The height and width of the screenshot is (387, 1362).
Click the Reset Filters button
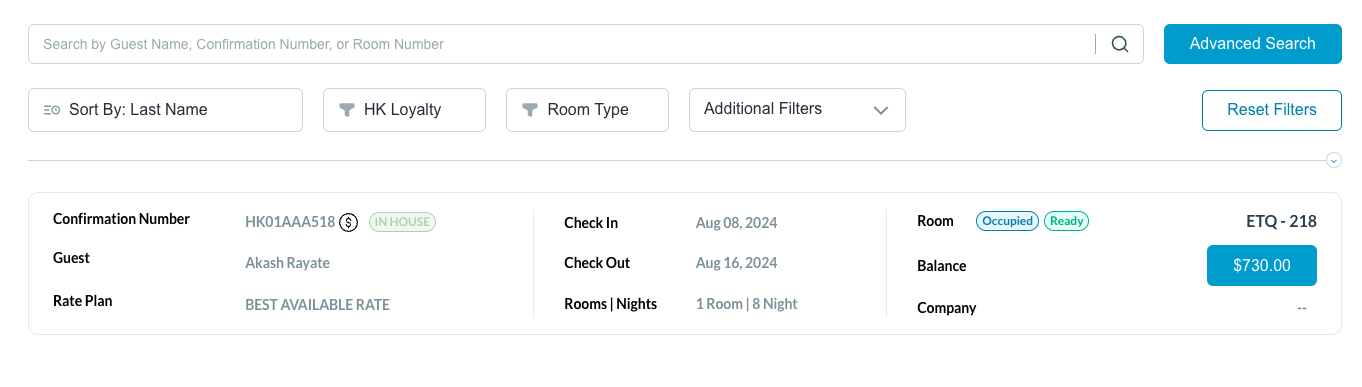coord(1271,110)
